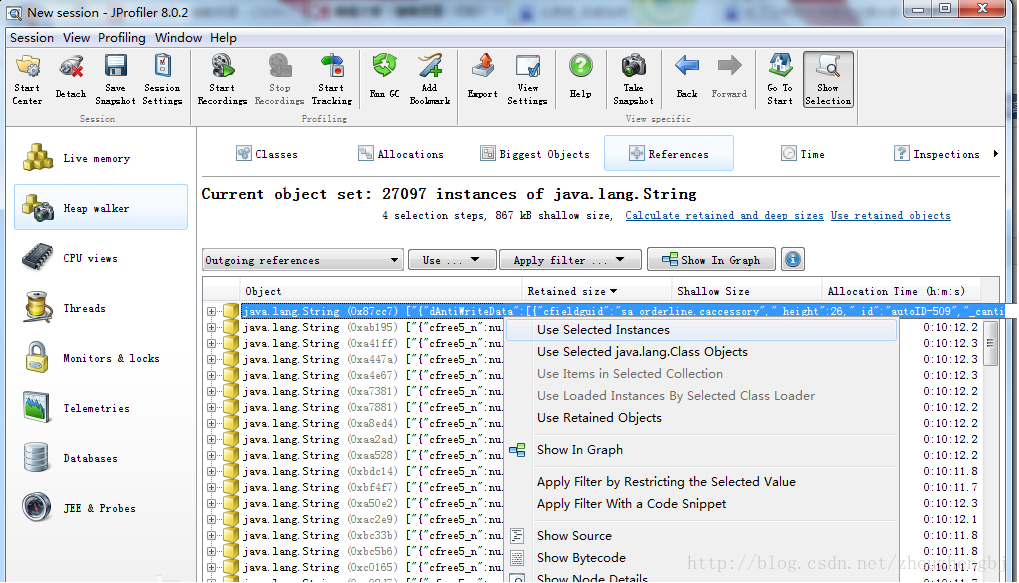The image size is (1019, 583).
Task: Switch to the Allocations view tab
Action: (x=401, y=154)
